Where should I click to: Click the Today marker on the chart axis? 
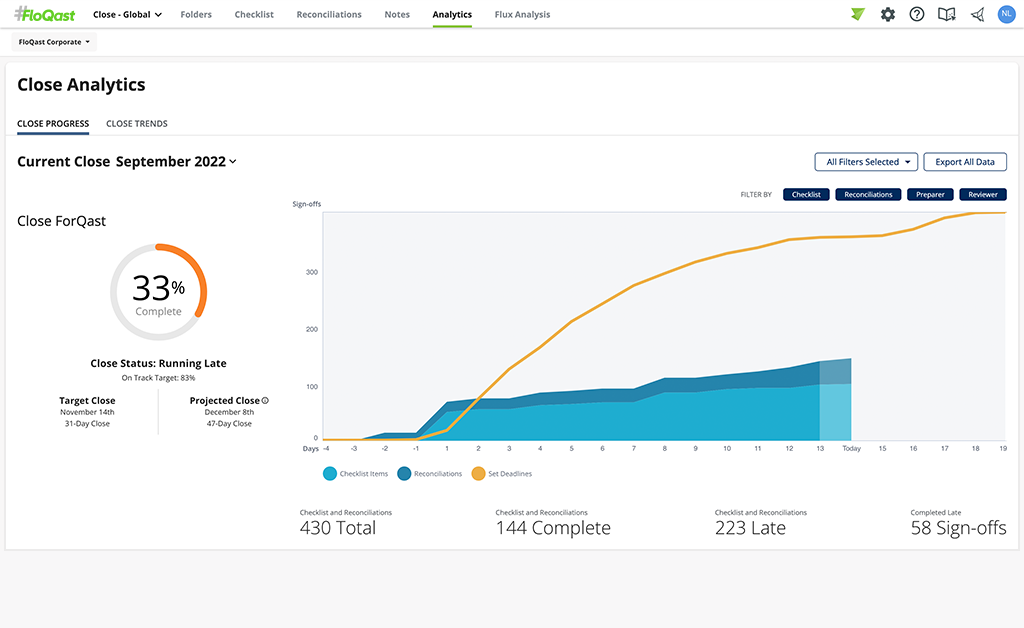[x=852, y=448]
